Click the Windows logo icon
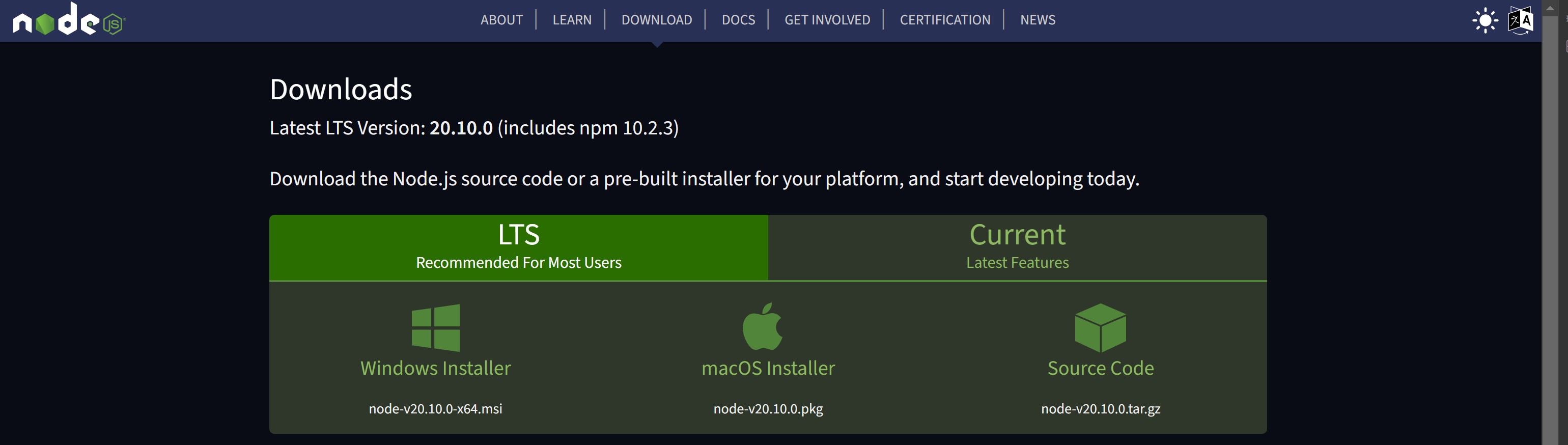This screenshot has height=445, width=1568. [436, 327]
